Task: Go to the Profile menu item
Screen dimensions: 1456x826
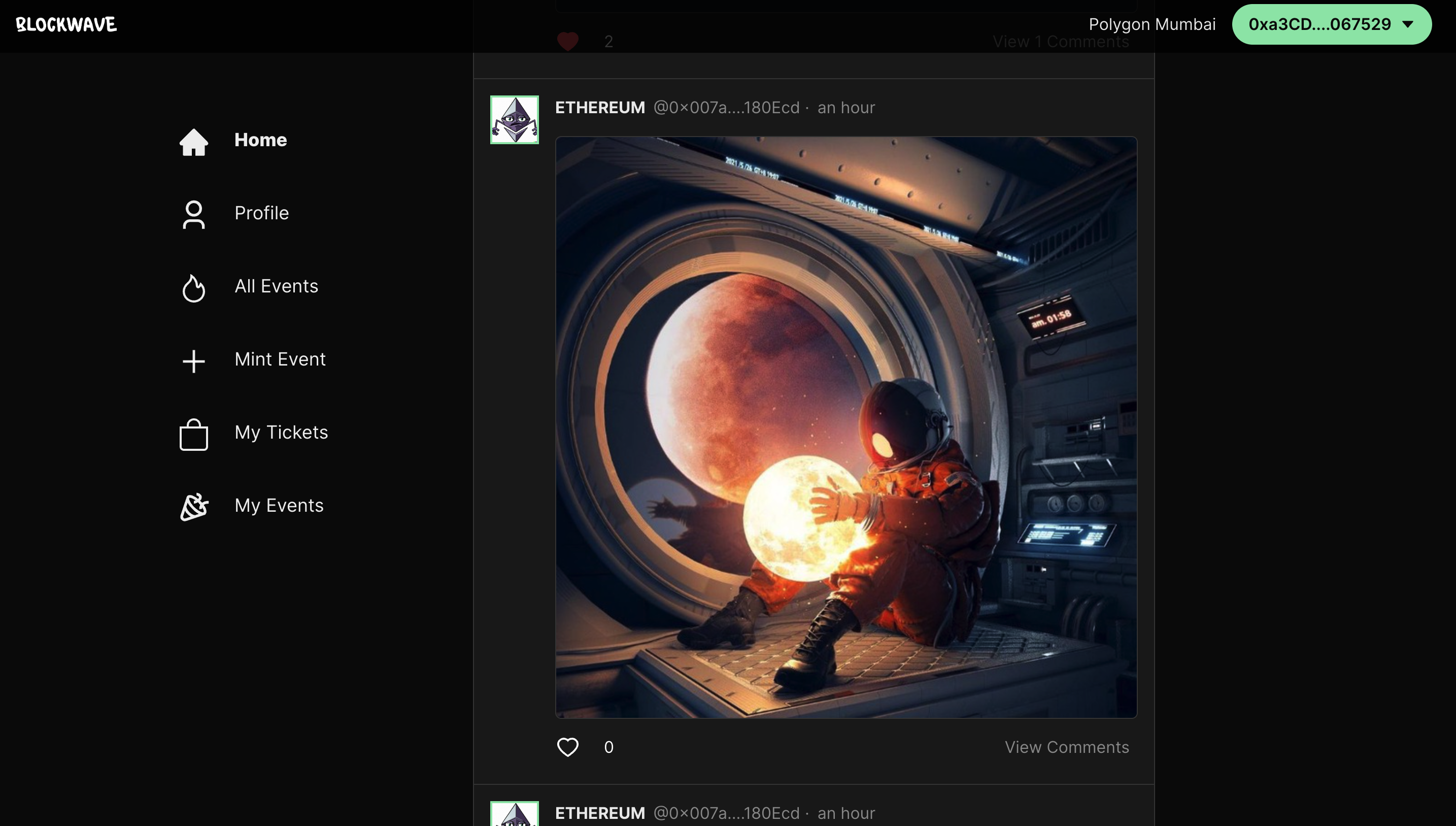Action: pyautogui.click(x=261, y=213)
